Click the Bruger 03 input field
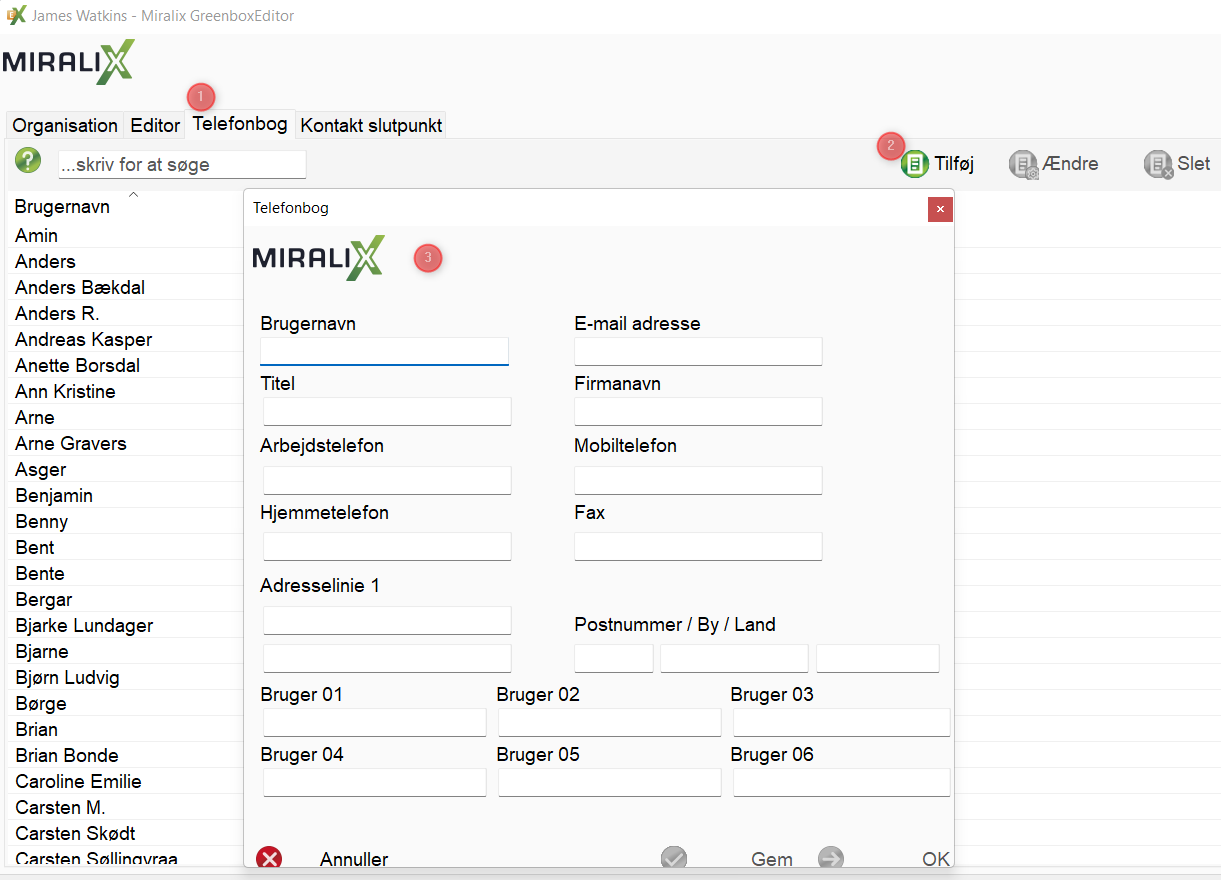 pyautogui.click(x=841, y=722)
